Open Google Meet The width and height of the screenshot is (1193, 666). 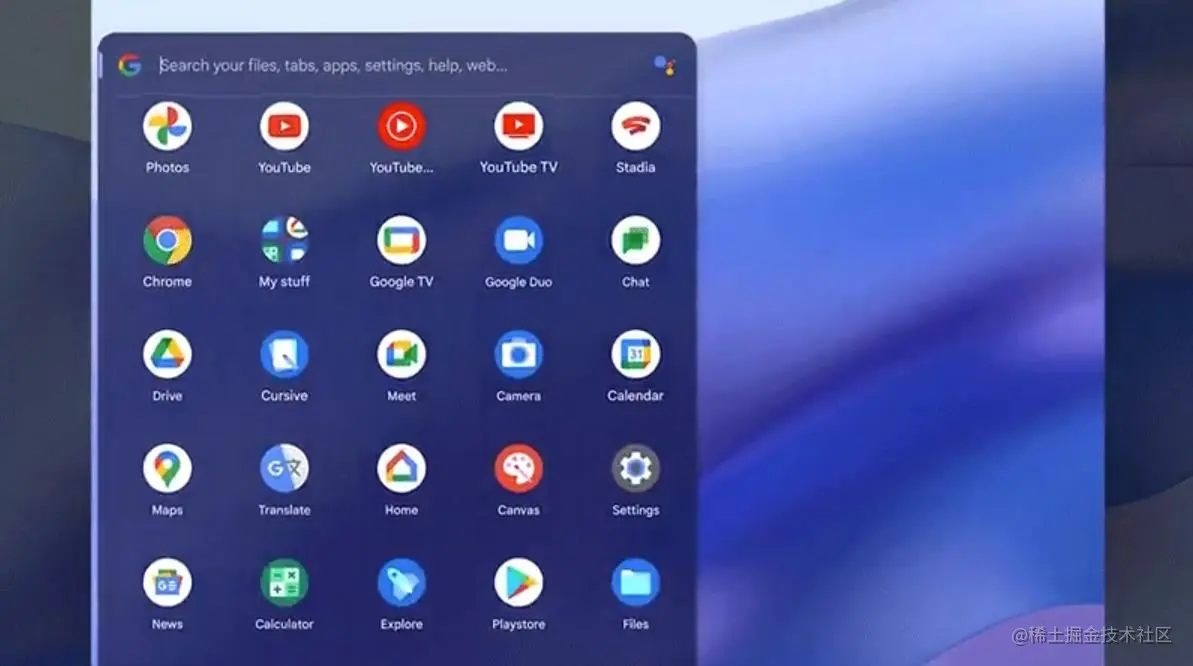click(x=401, y=355)
